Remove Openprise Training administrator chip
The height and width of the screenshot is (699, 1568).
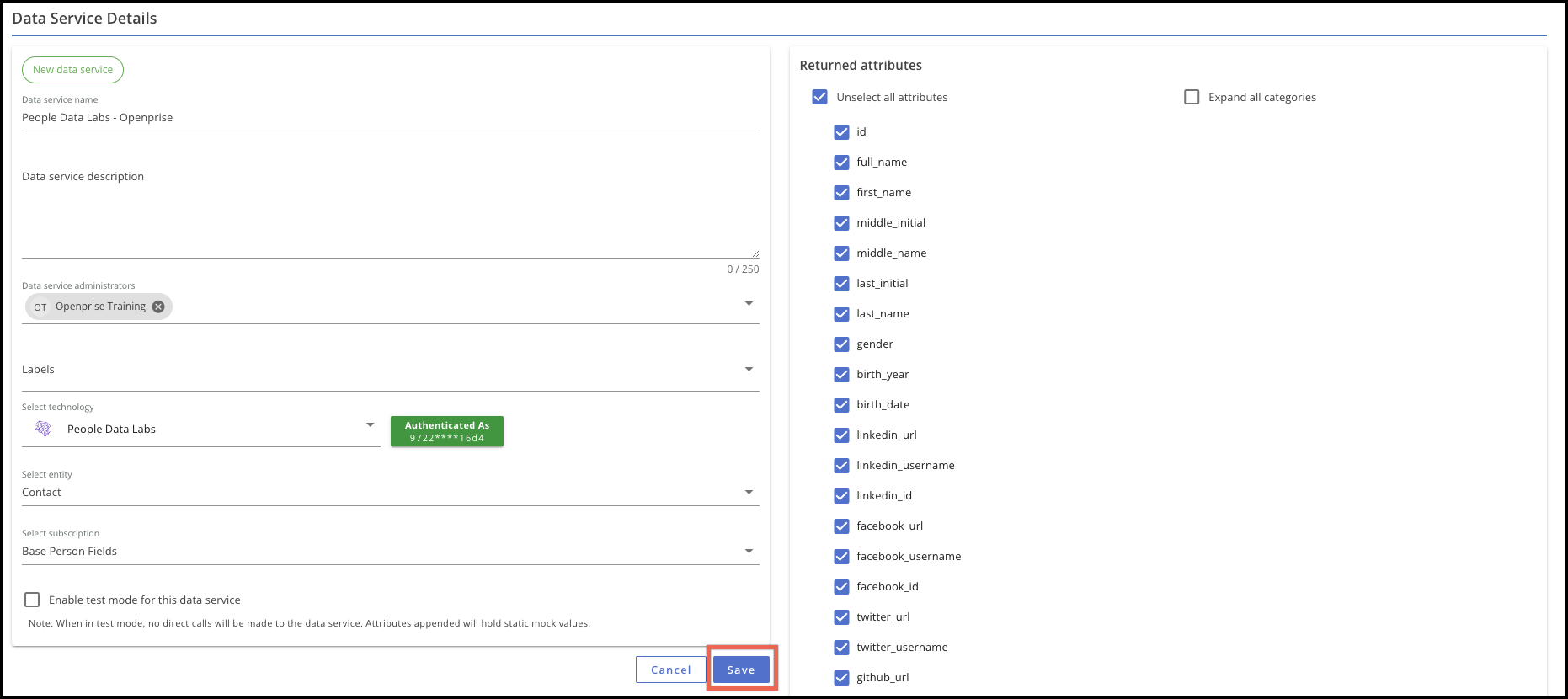pyautogui.click(x=158, y=307)
